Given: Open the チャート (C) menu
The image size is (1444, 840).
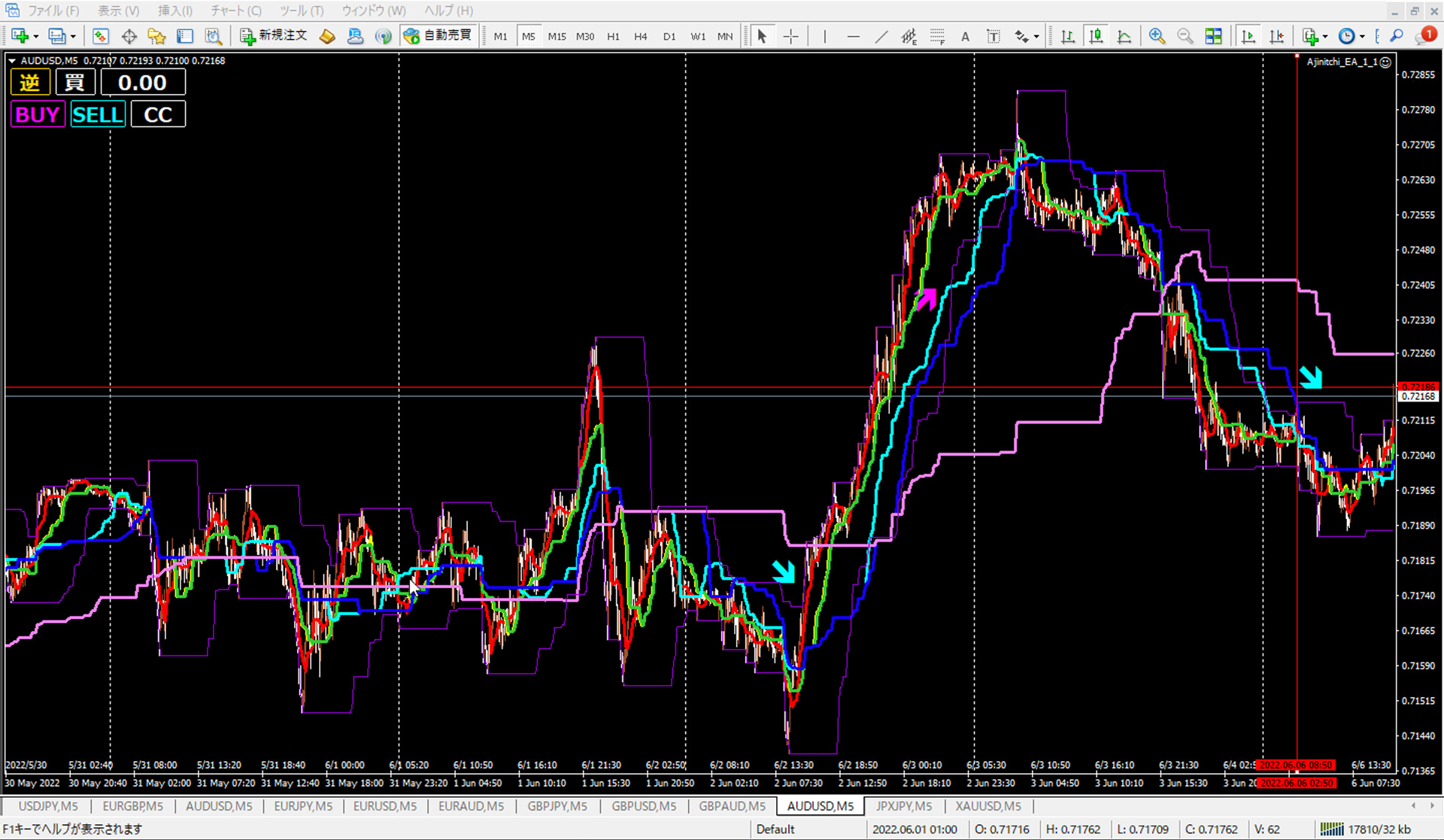Looking at the screenshot, I should point(235,11).
